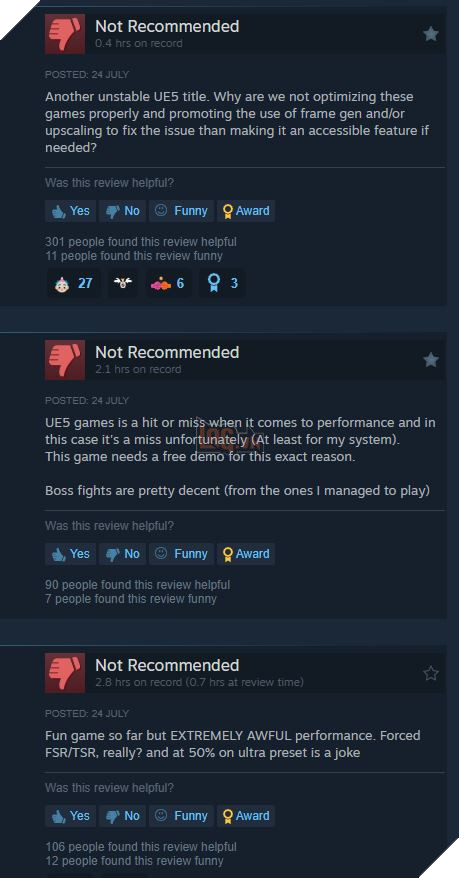Mark the hit or miss review as Funny
This screenshot has width=459, height=878.
181,554
